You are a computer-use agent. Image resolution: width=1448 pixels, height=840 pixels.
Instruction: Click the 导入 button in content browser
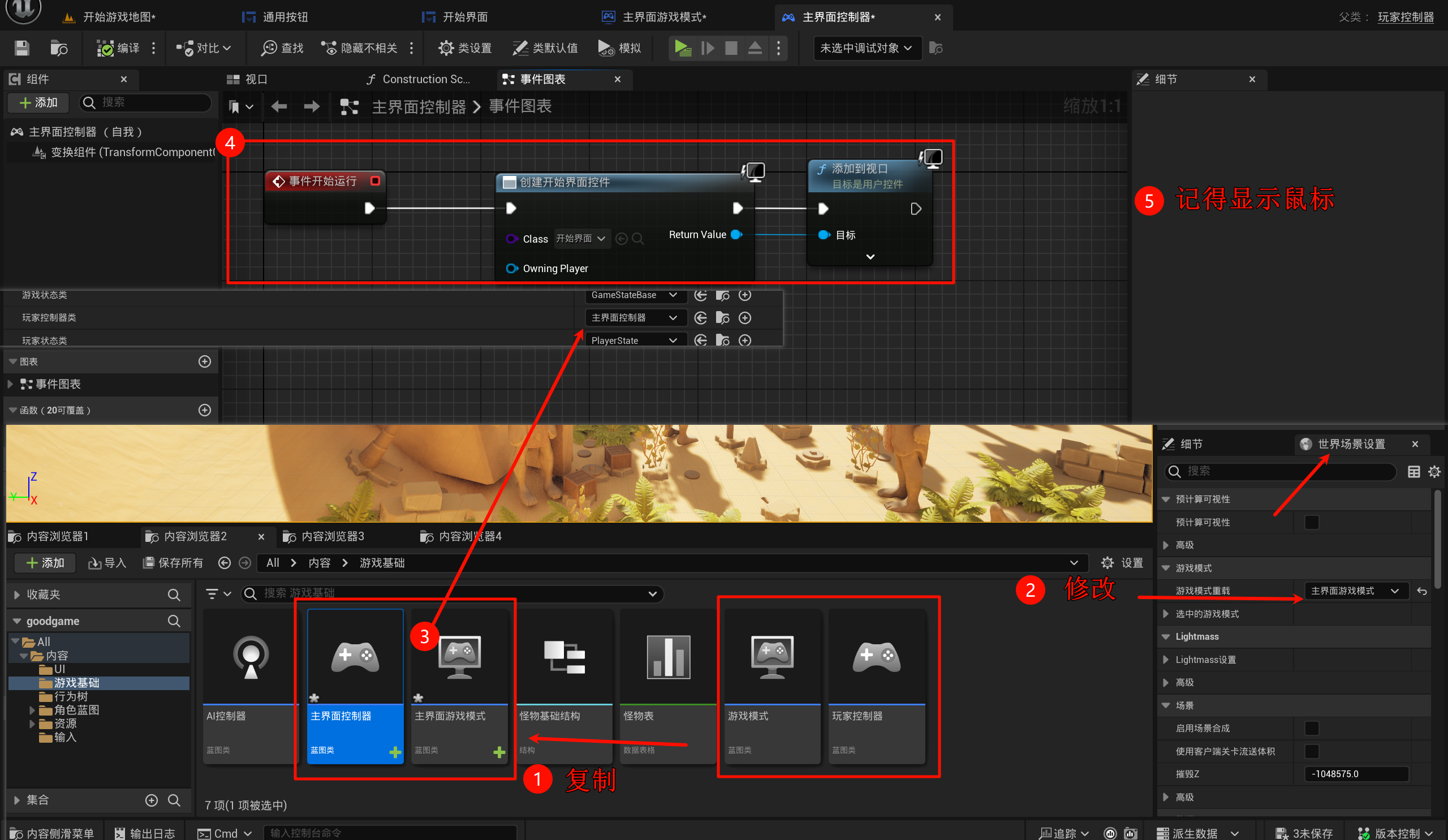point(107,563)
